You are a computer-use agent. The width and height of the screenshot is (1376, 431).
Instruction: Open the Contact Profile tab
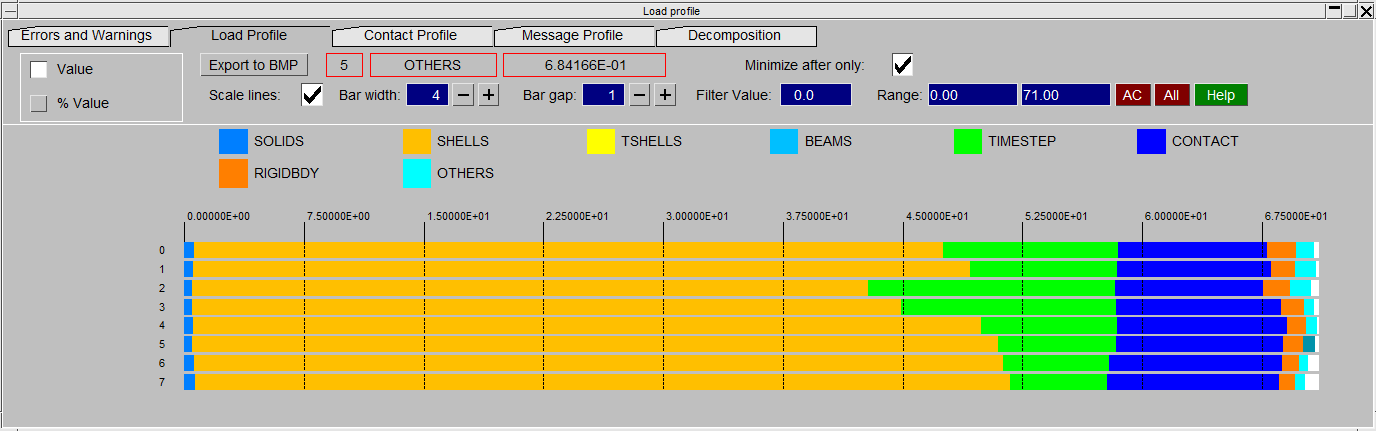410,36
